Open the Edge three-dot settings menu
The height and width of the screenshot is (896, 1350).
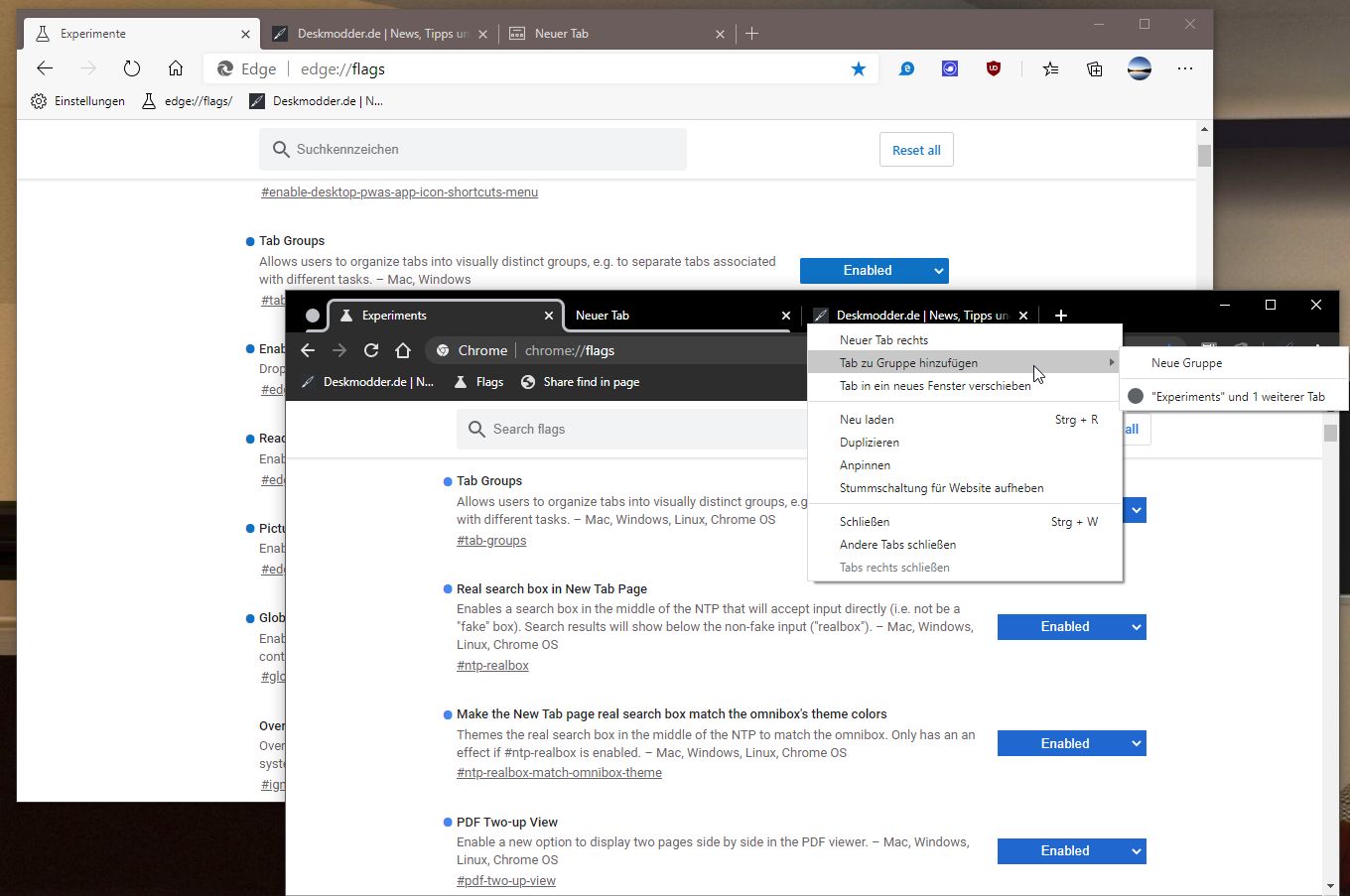1185,68
